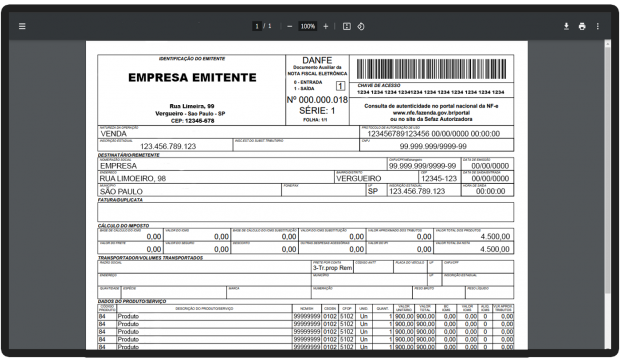Click the SÃO PAULO municipality value
The width and height of the screenshot is (620, 362).
121,191
